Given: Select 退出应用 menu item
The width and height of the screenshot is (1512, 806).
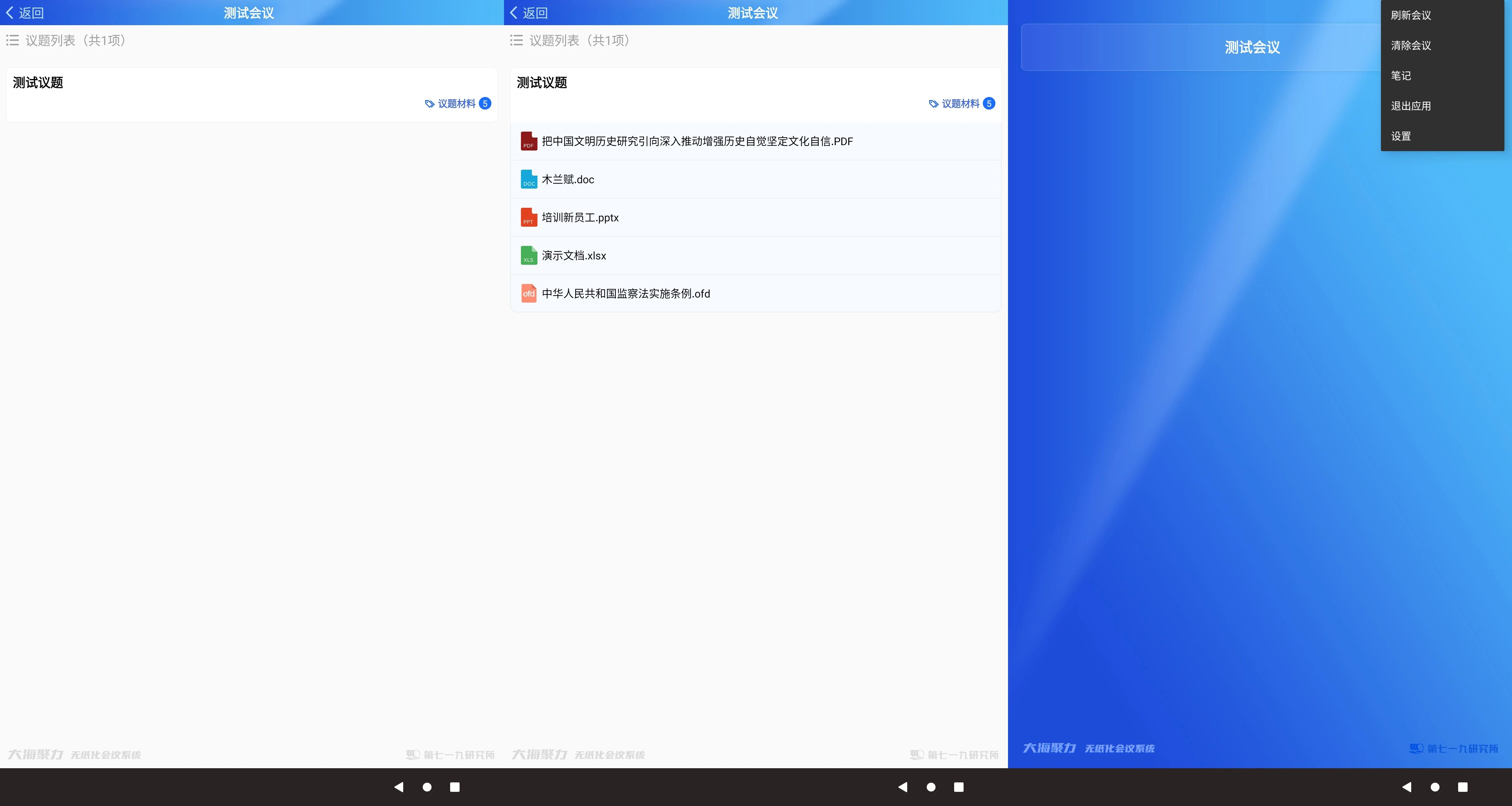Looking at the screenshot, I should coord(1411,106).
